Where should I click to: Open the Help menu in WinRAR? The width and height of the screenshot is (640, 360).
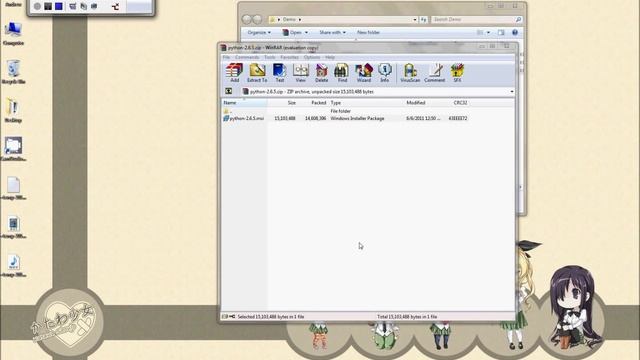330,58
